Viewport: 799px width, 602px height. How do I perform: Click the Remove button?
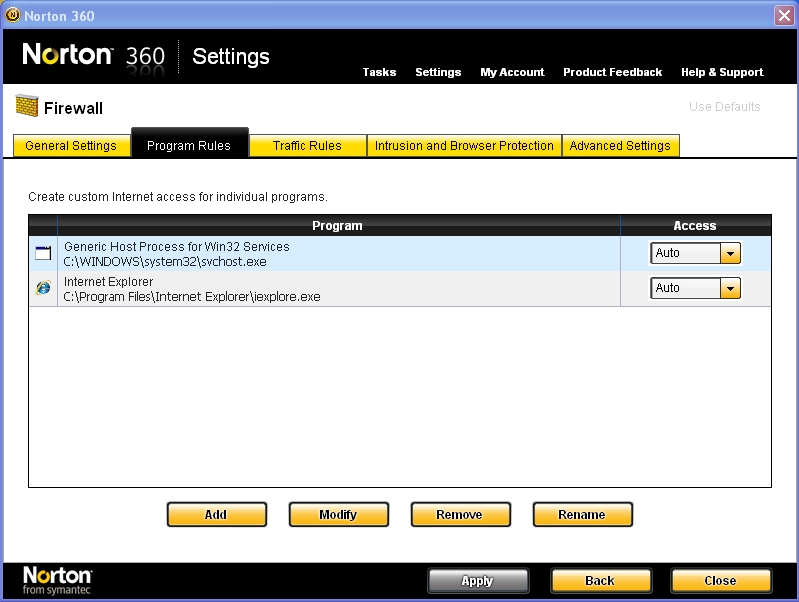click(460, 514)
